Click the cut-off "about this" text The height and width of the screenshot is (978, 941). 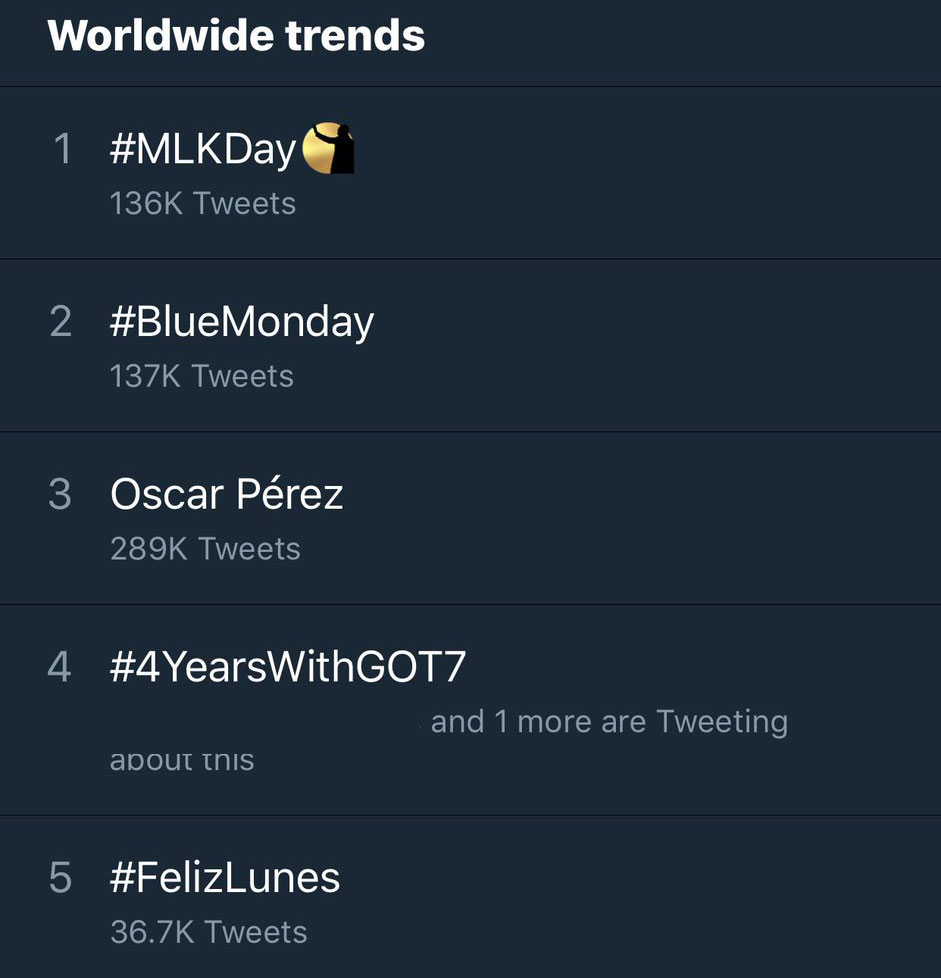pyautogui.click(x=182, y=760)
